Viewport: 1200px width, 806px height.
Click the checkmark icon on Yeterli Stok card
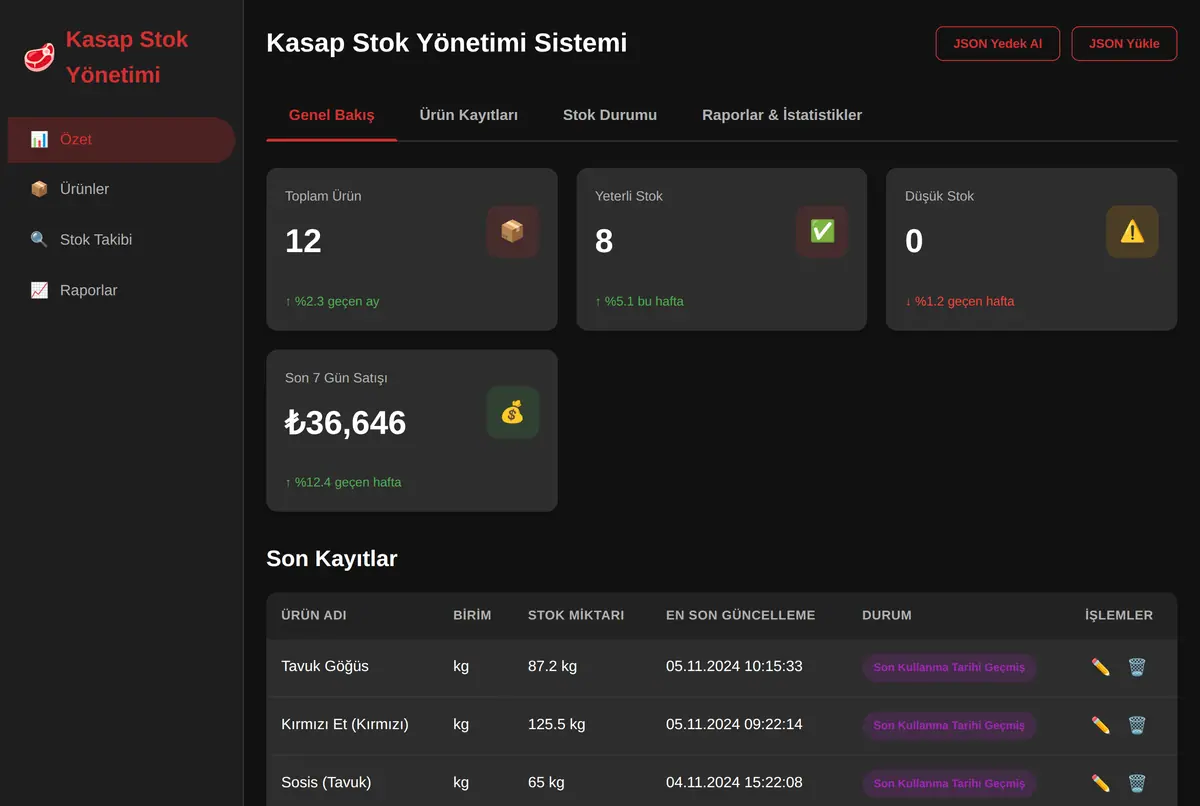822,232
